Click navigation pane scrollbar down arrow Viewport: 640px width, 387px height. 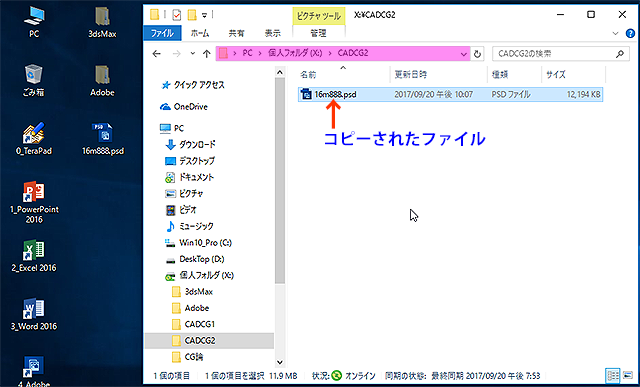point(280,362)
